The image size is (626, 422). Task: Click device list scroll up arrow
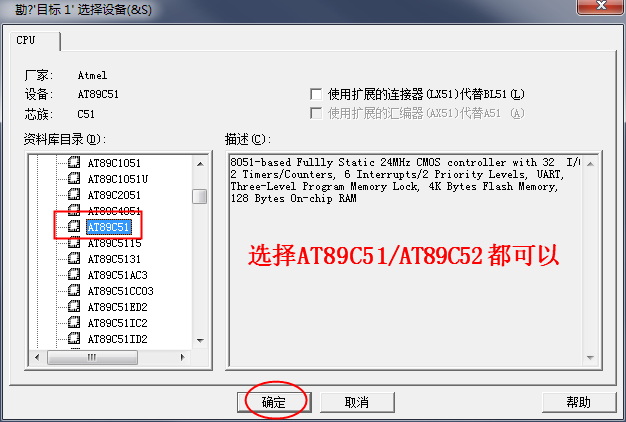point(200,164)
